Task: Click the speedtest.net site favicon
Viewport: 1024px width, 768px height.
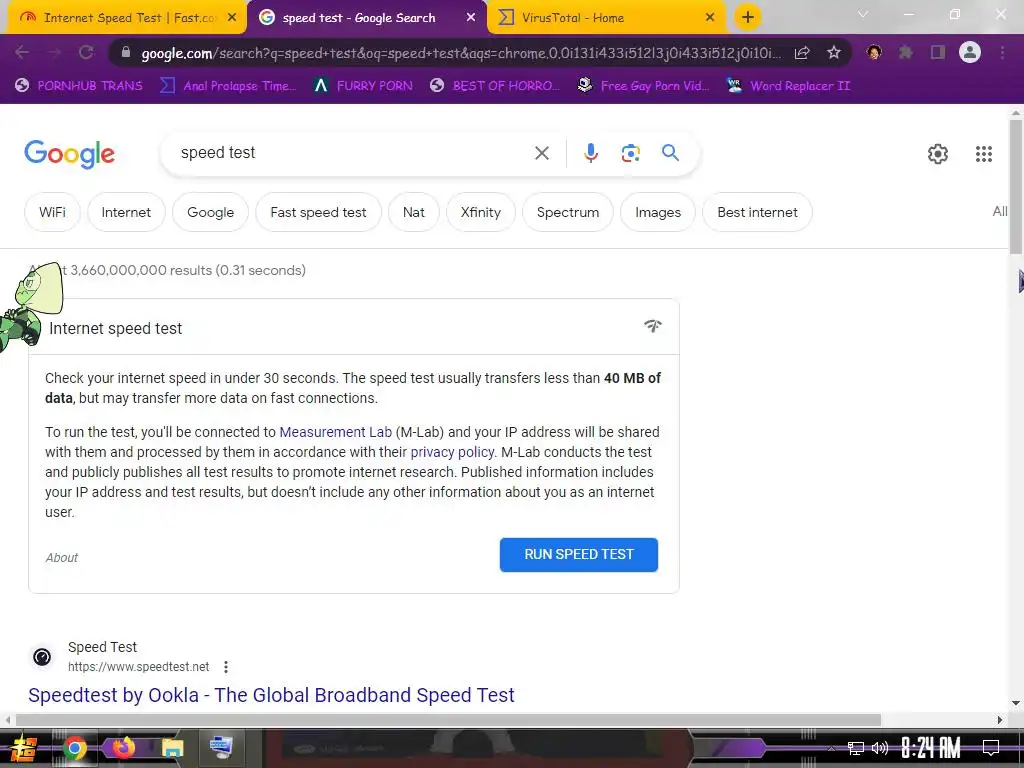Action: [x=42, y=657]
